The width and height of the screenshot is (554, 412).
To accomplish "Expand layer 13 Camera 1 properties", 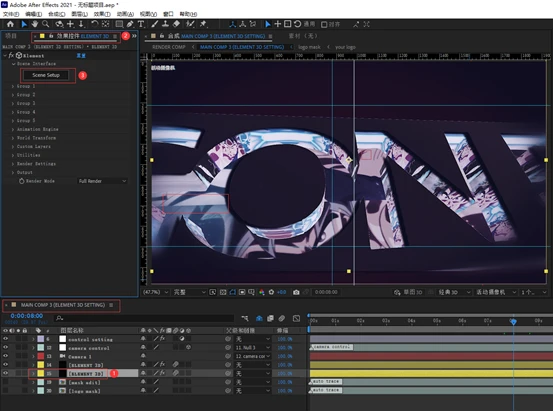I will [33, 356].
